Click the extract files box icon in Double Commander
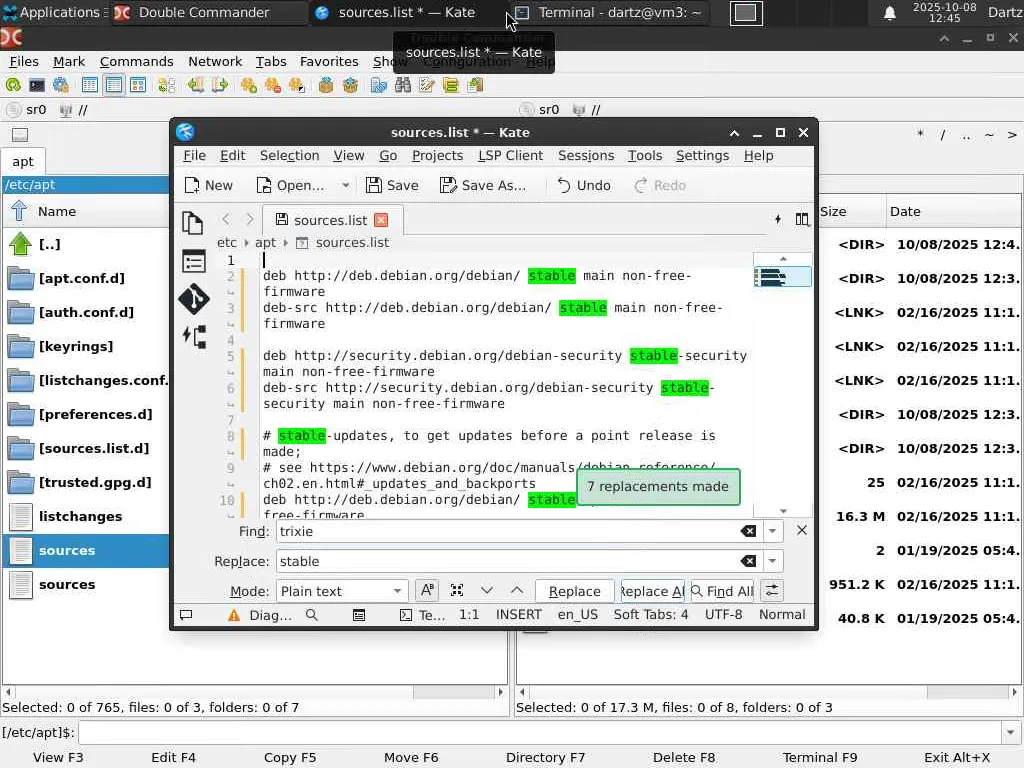This screenshot has width=1024, height=768. [x=350, y=85]
